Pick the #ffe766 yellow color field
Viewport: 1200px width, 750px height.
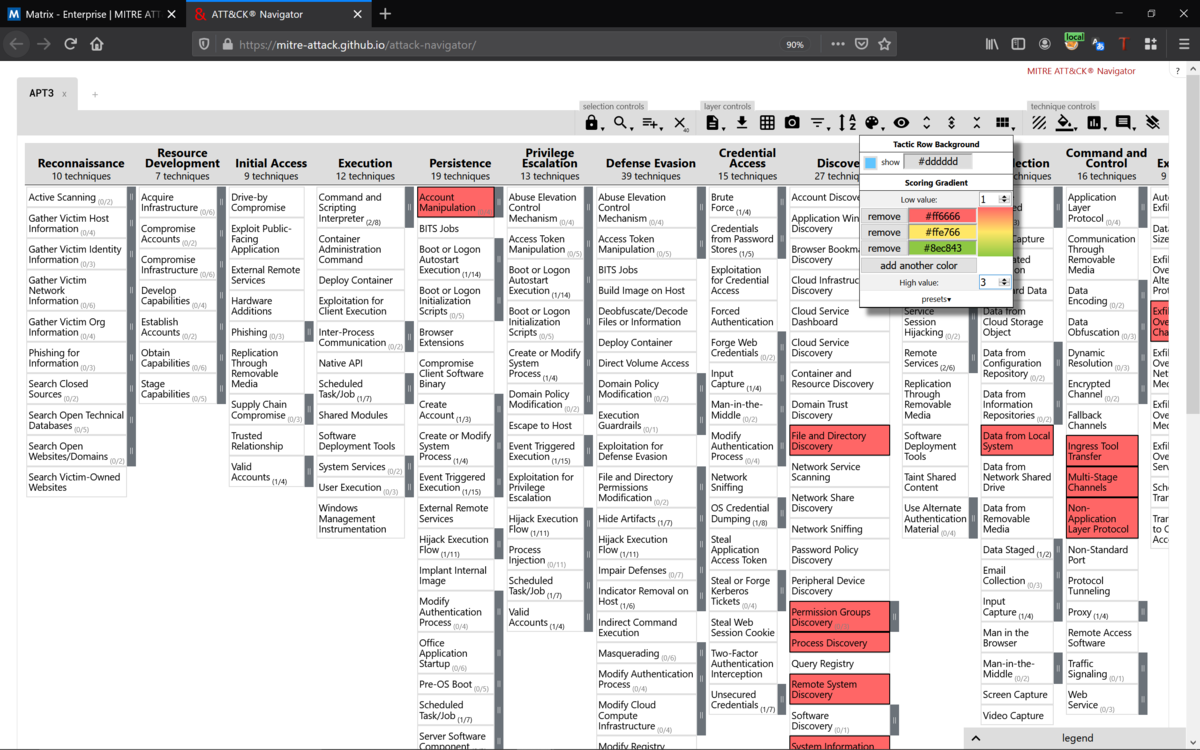pos(942,232)
